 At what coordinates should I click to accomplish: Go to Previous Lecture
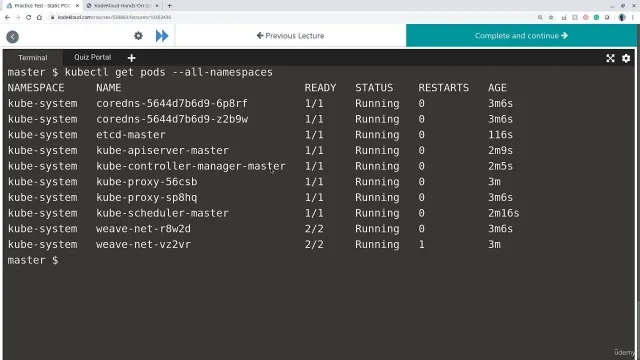pos(290,36)
